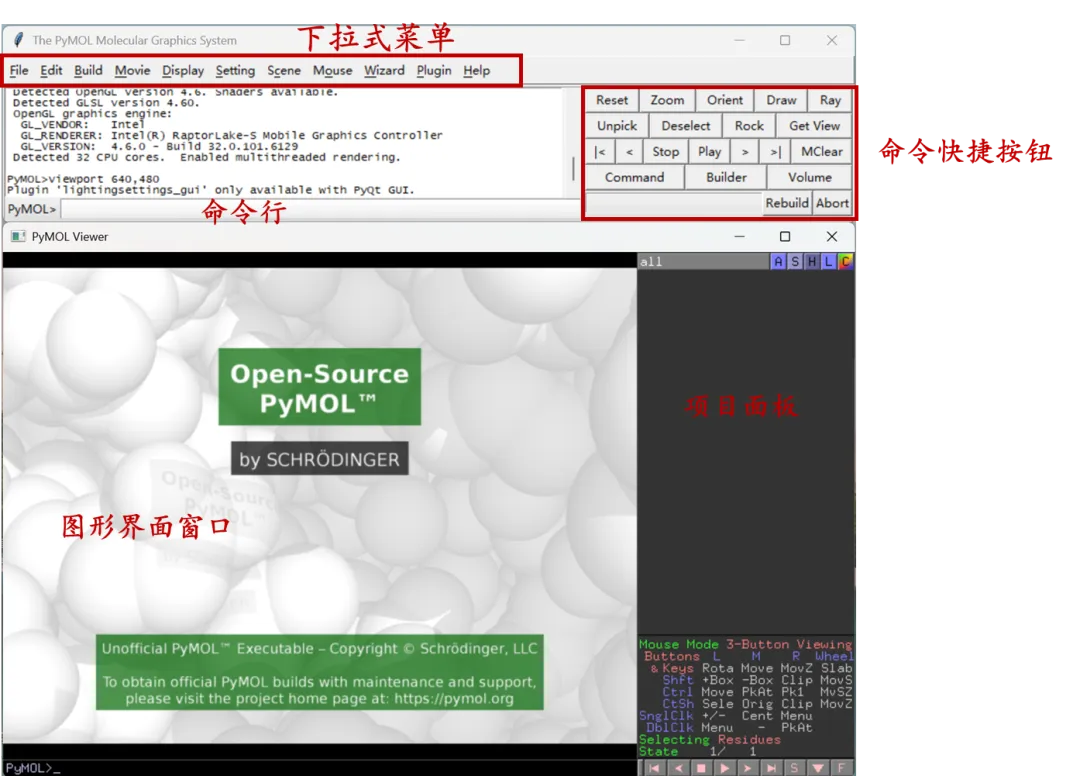
Task: Toggle visibility of the 'all' object entry
Action: 703,262
